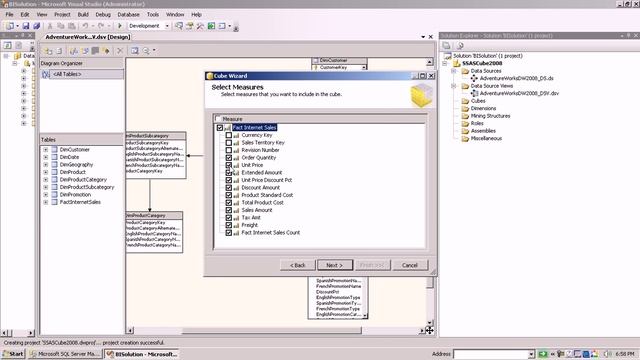Open the Properties Window toolbar icon
This screenshot has height=360, width=640.
(x=189, y=26)
